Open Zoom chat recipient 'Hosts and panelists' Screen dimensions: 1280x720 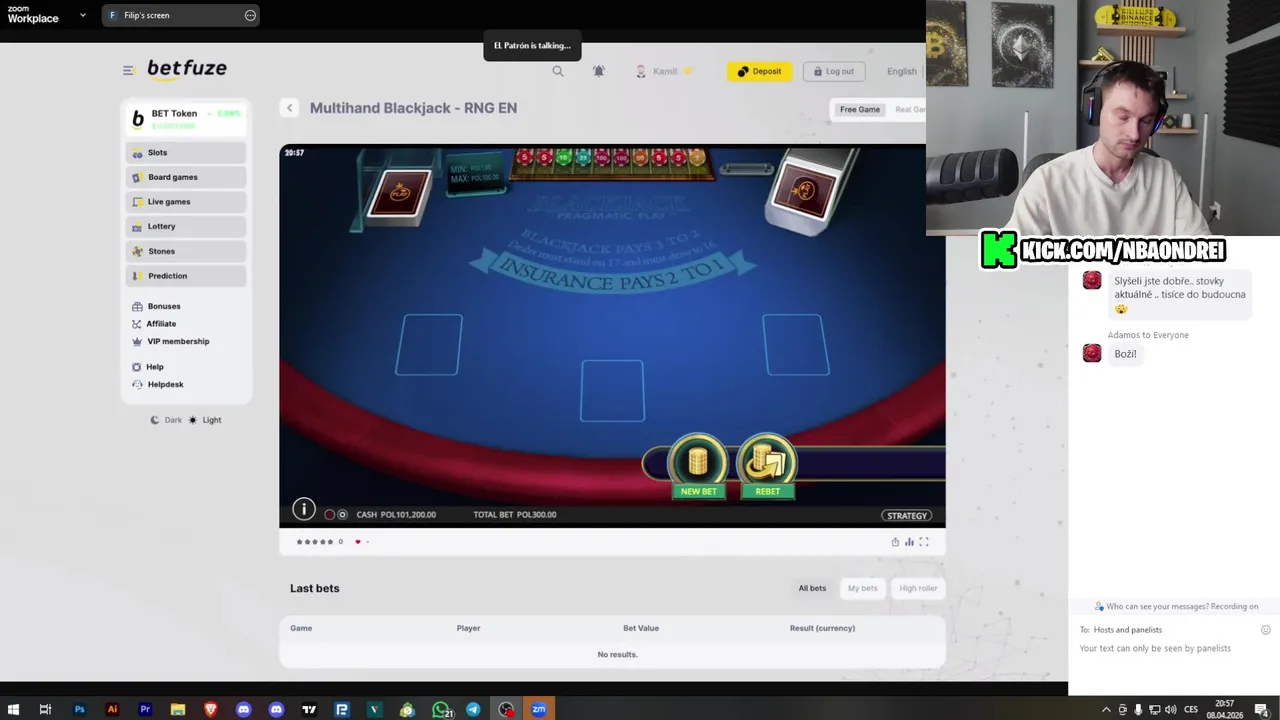click(x=1128, y=630)
